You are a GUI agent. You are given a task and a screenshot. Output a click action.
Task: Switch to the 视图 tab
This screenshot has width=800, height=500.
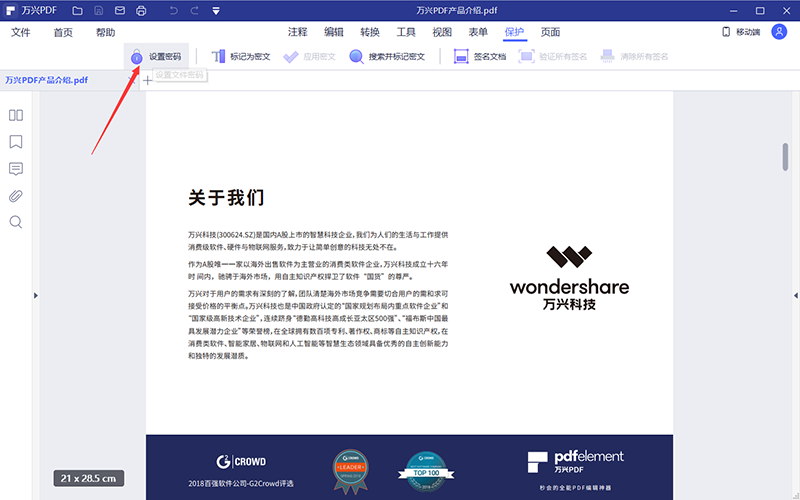tap(442, 32)
